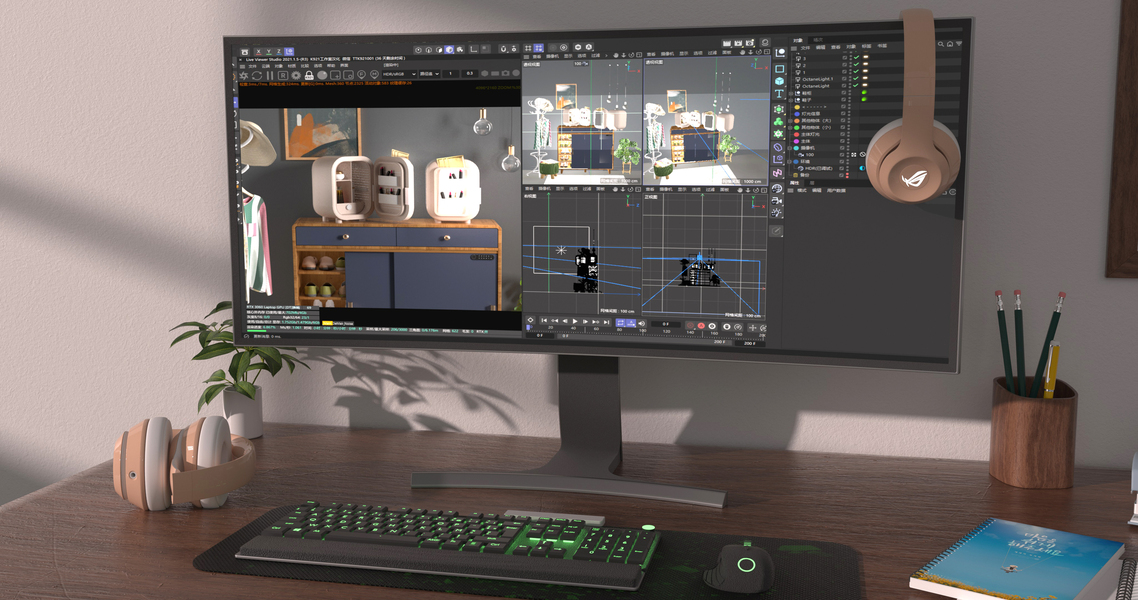Open the first Live Viewer menu after hamburger
This screenshot has height=600, width=1138.
(253, 66)
